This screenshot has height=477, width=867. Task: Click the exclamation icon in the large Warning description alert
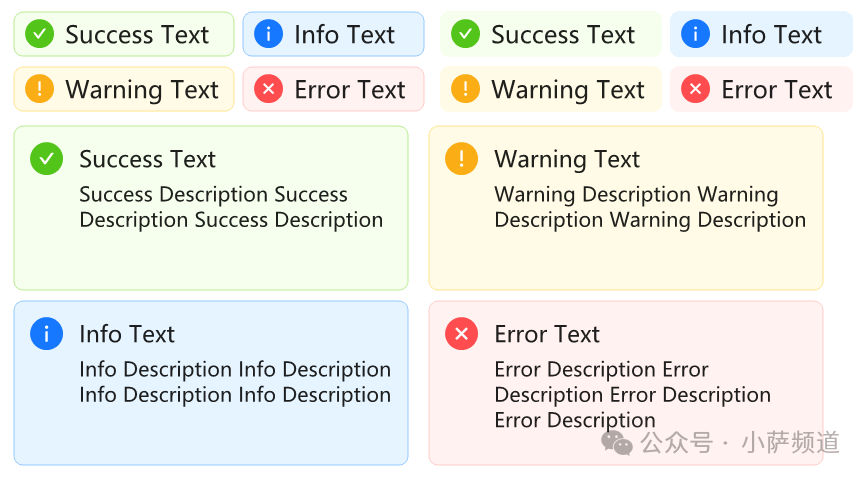pos(461,158)
